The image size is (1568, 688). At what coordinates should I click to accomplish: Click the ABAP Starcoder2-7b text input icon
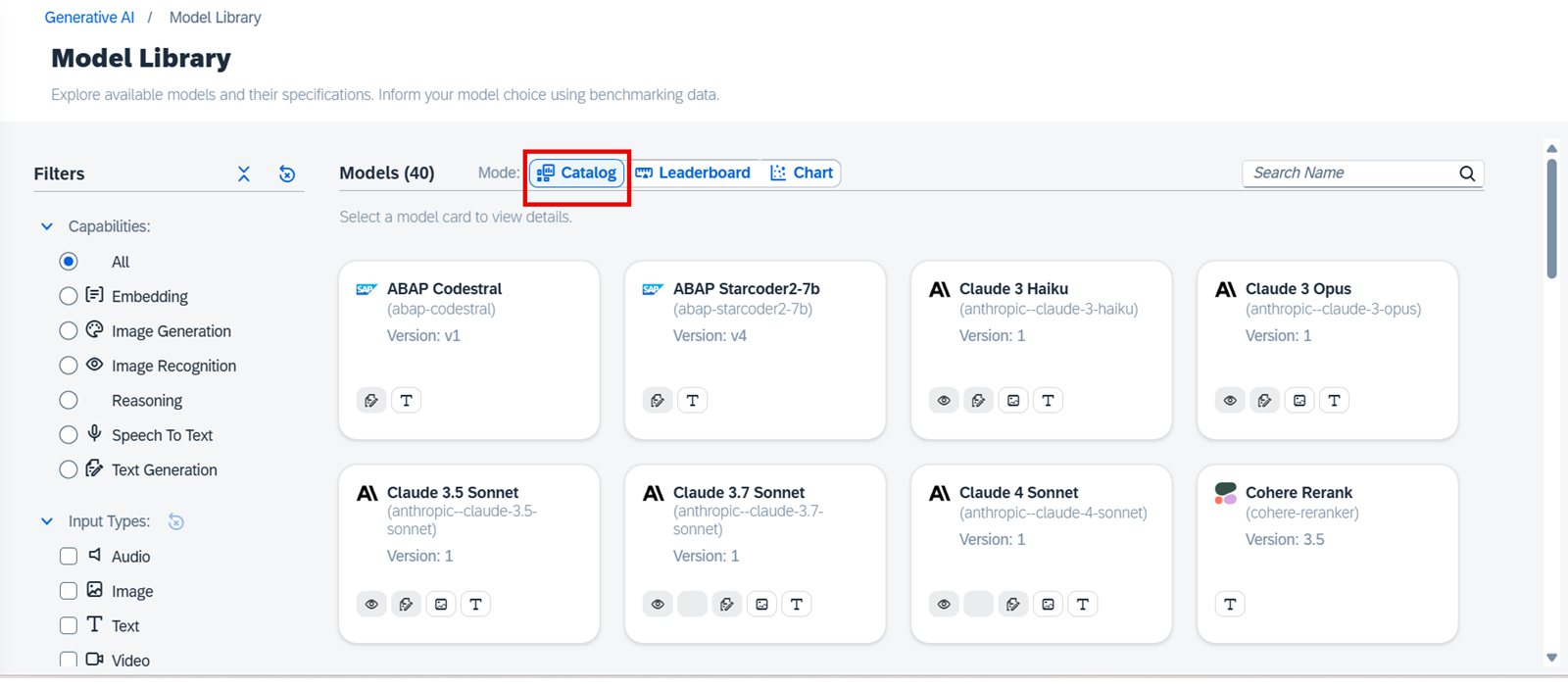pyautogui.click(x=693, y=400)
